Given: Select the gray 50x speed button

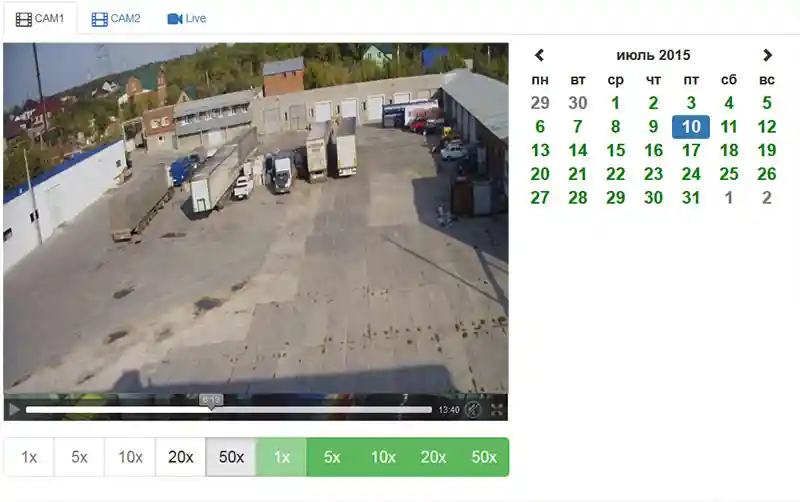Looking at the screenshot, I should [231, 457].
